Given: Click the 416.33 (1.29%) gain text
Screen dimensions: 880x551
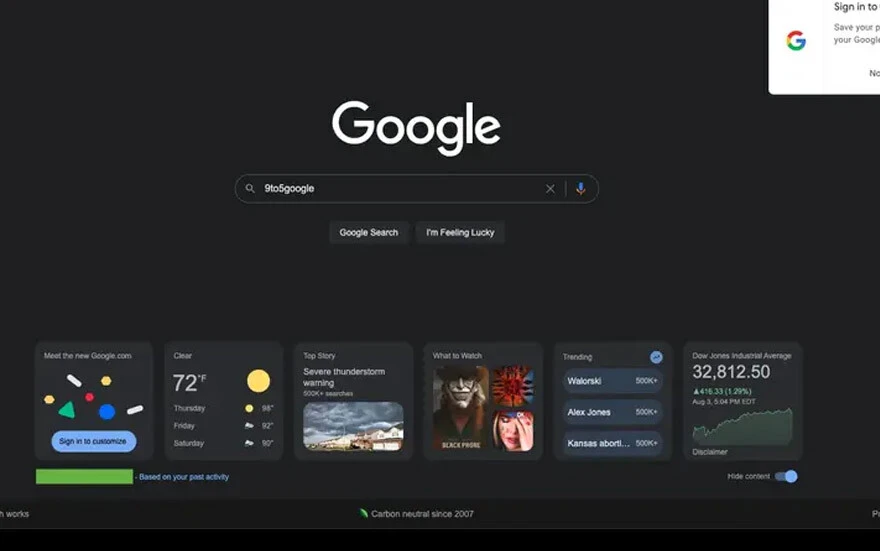Looking at the screenshot, I should point(722,391).
